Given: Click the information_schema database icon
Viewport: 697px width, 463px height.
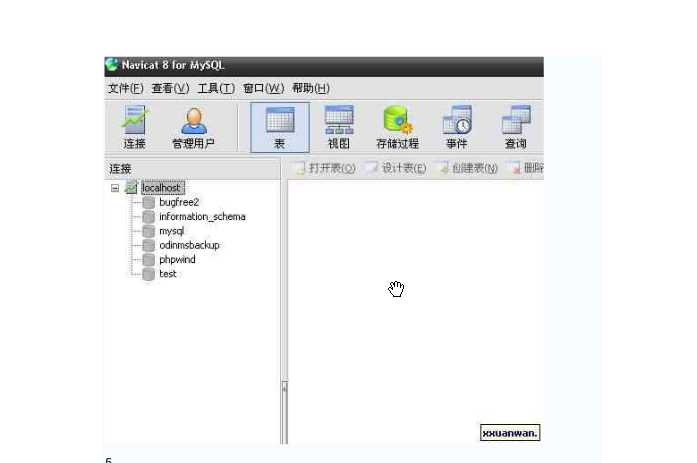Looking at the screenshot, I should point(148,217).
